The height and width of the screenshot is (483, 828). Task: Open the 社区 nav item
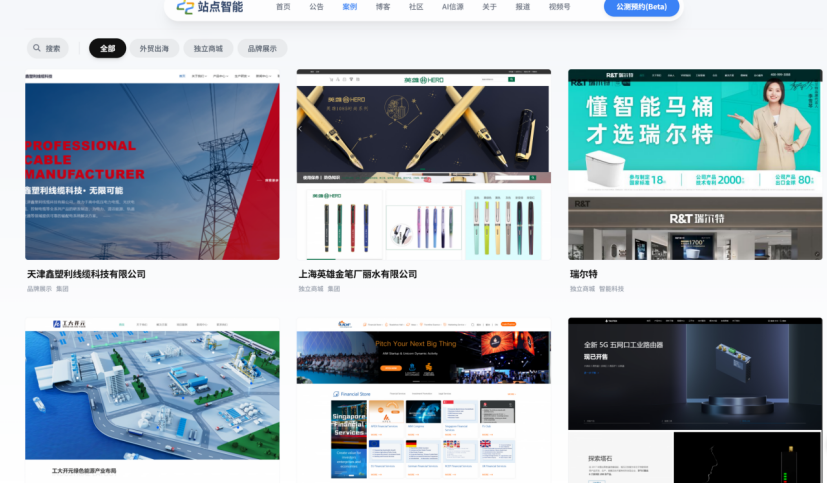[416, 7]
